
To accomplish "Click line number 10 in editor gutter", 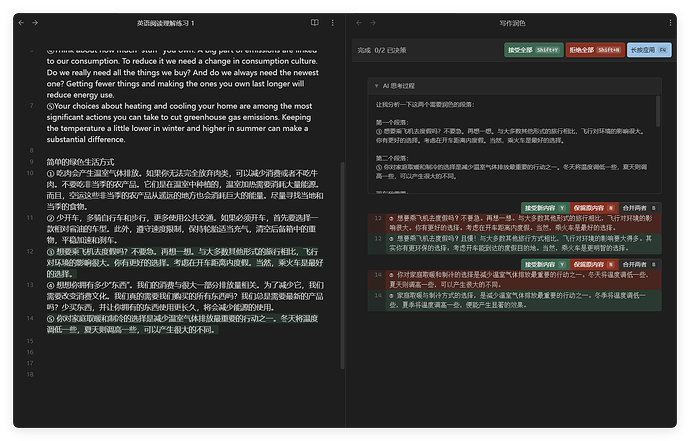I will pyautogui.click(x=30, y=173).
